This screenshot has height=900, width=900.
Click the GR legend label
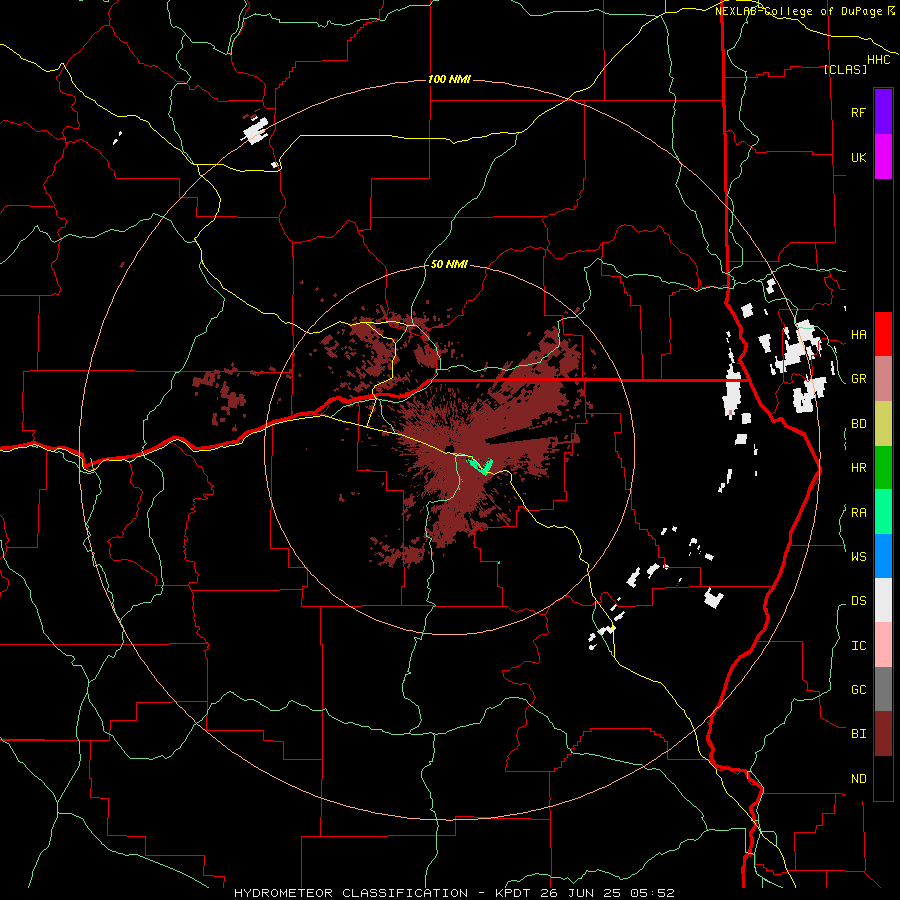(858, 379)
